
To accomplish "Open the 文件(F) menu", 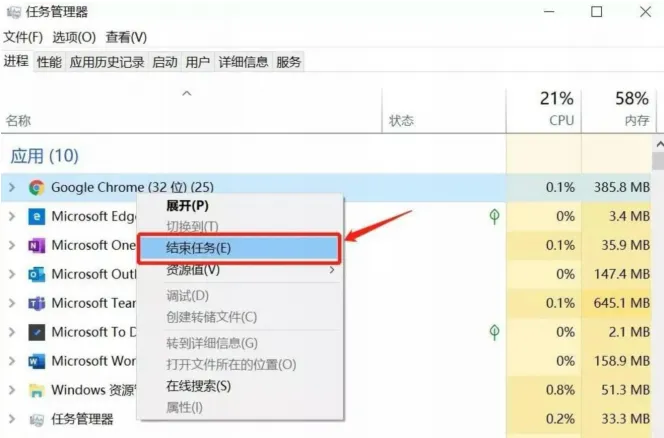I will click(x=23, y=37).
